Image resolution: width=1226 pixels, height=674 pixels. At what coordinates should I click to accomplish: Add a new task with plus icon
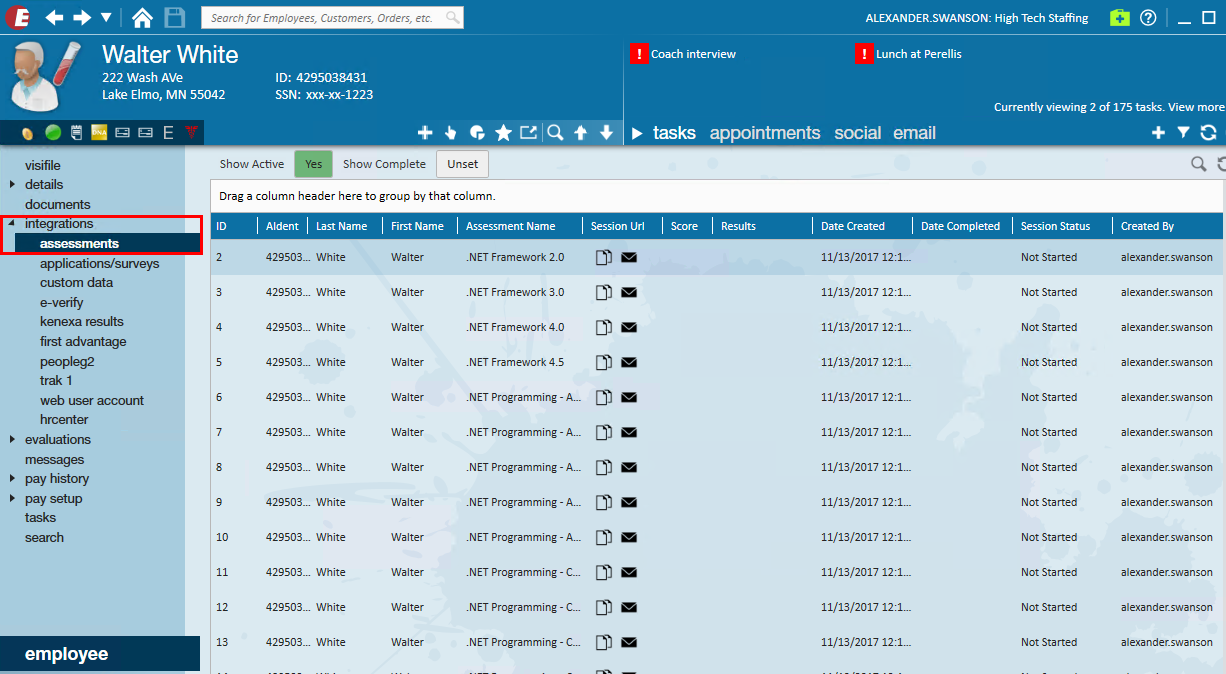(x=1158, y=132)
